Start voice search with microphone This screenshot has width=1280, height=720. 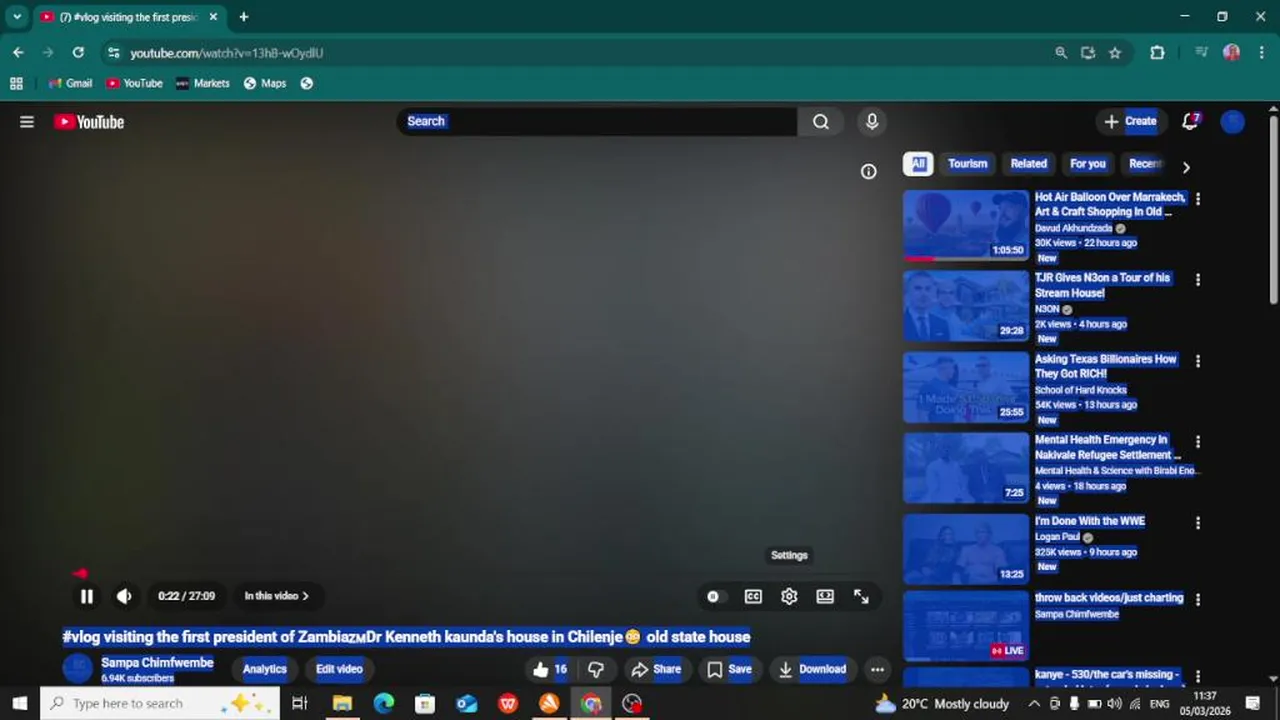[872, 121]
